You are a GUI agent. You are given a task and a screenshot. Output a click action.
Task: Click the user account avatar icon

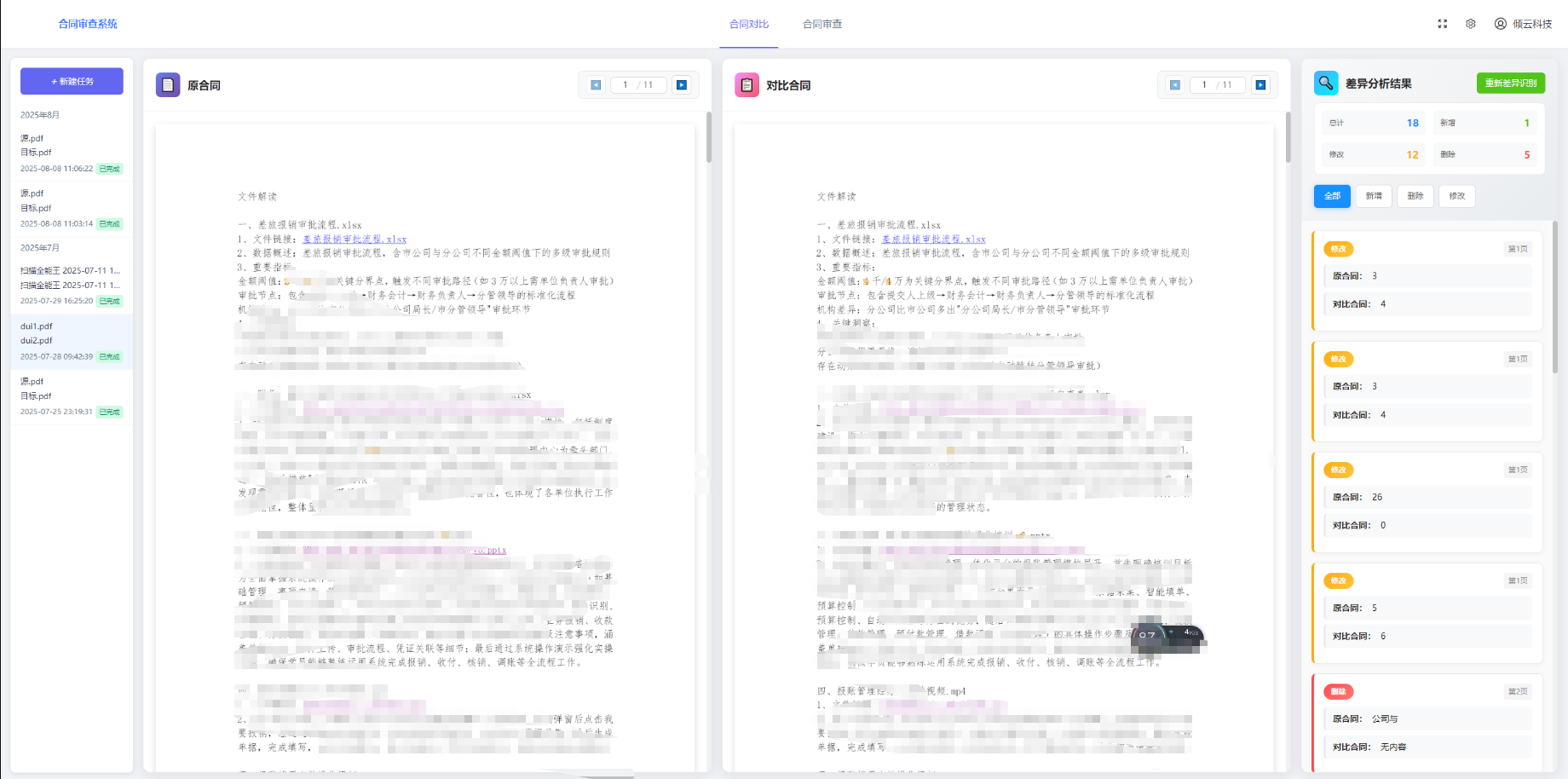[x=1500, y=24]
